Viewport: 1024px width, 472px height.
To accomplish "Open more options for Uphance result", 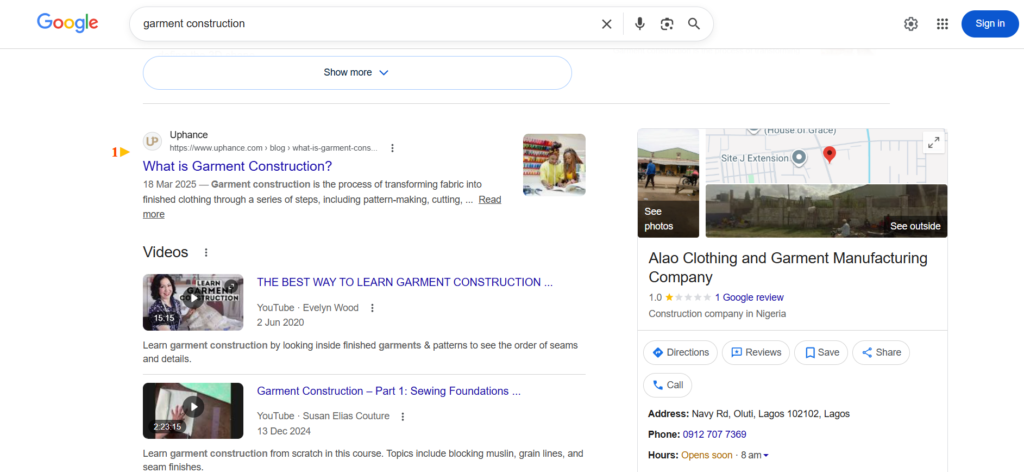I will point(392,148).
